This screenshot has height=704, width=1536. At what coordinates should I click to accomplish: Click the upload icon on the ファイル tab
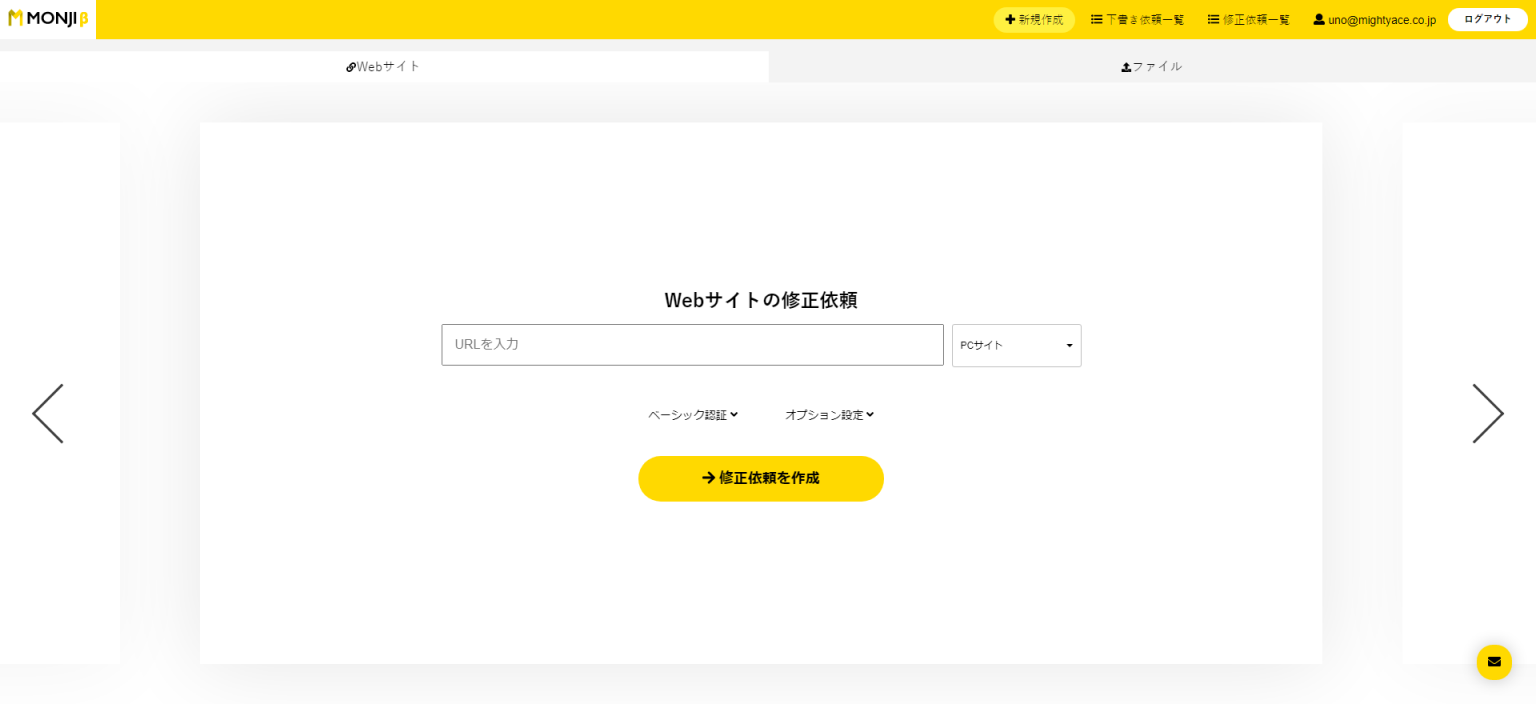click(1126, 66)
